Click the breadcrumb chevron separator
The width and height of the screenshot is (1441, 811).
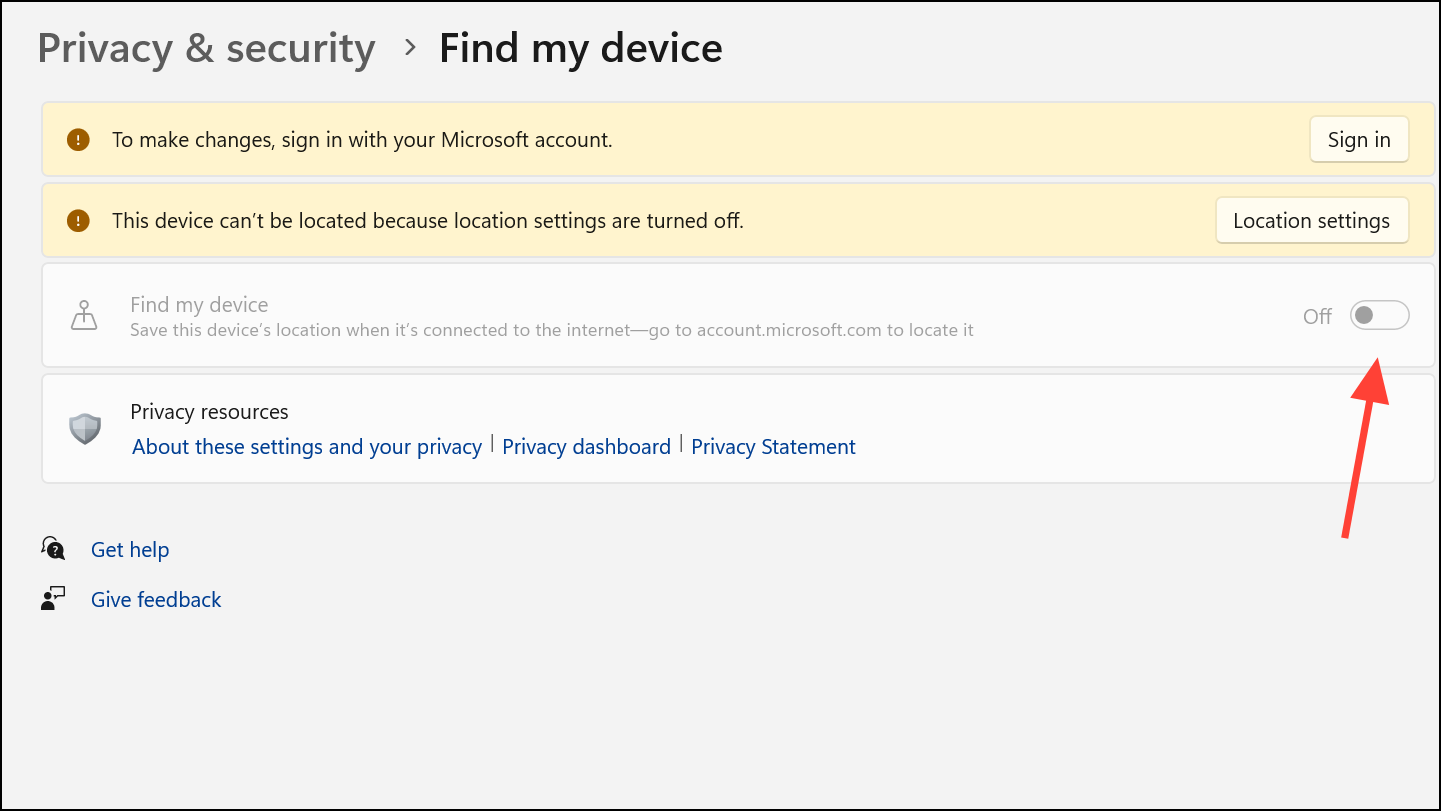[409, 47]
